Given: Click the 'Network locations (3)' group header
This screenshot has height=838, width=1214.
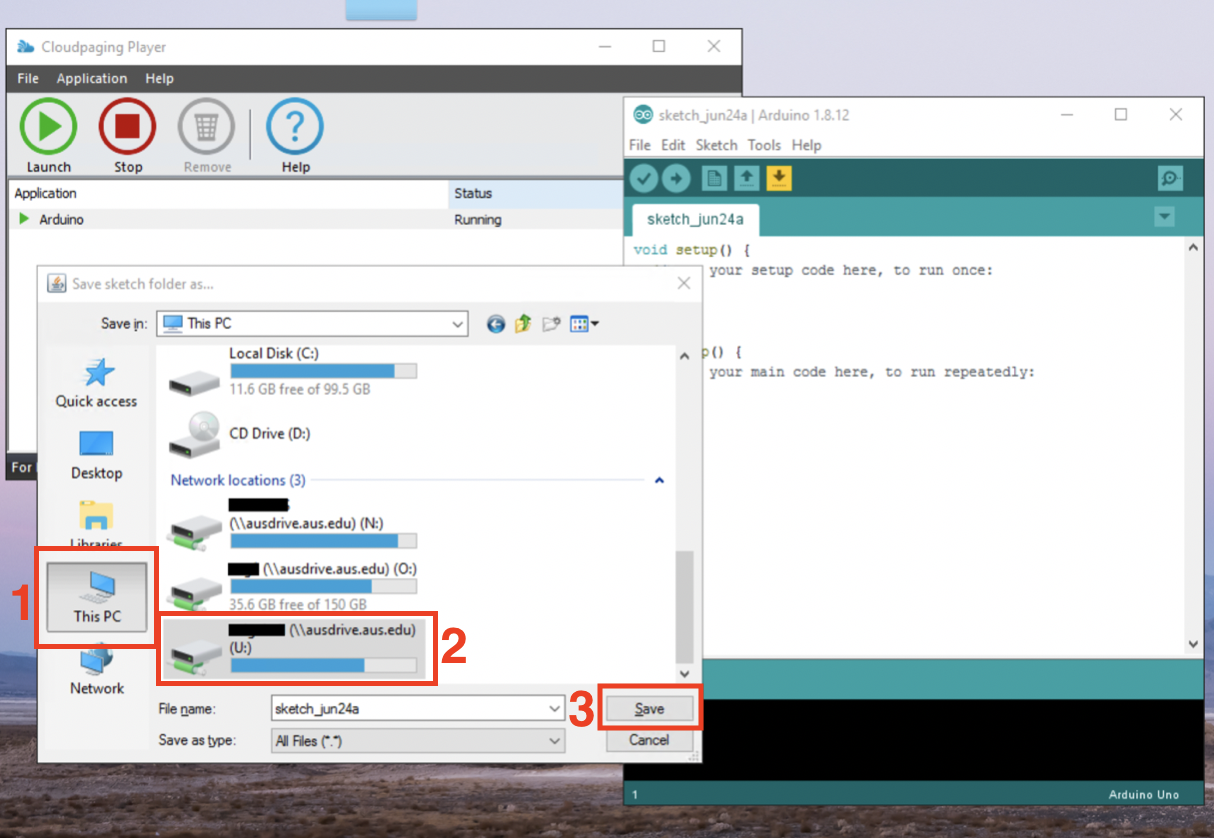Looking at the screenshot, I should pyautogui.click(x=238, y=481).
